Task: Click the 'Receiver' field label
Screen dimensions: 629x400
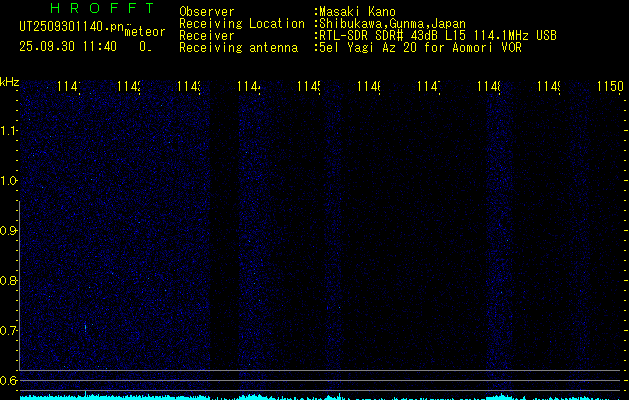Action: point(207,36)
